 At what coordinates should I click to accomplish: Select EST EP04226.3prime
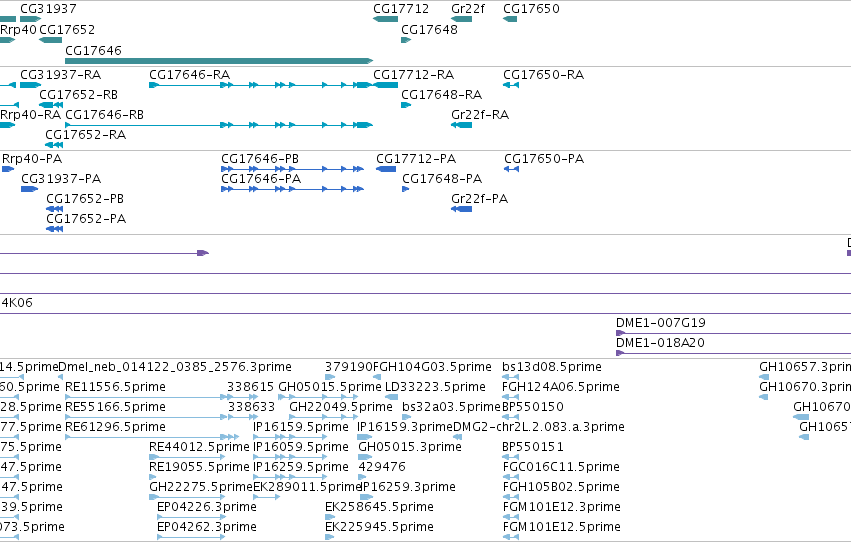(191, 517)
